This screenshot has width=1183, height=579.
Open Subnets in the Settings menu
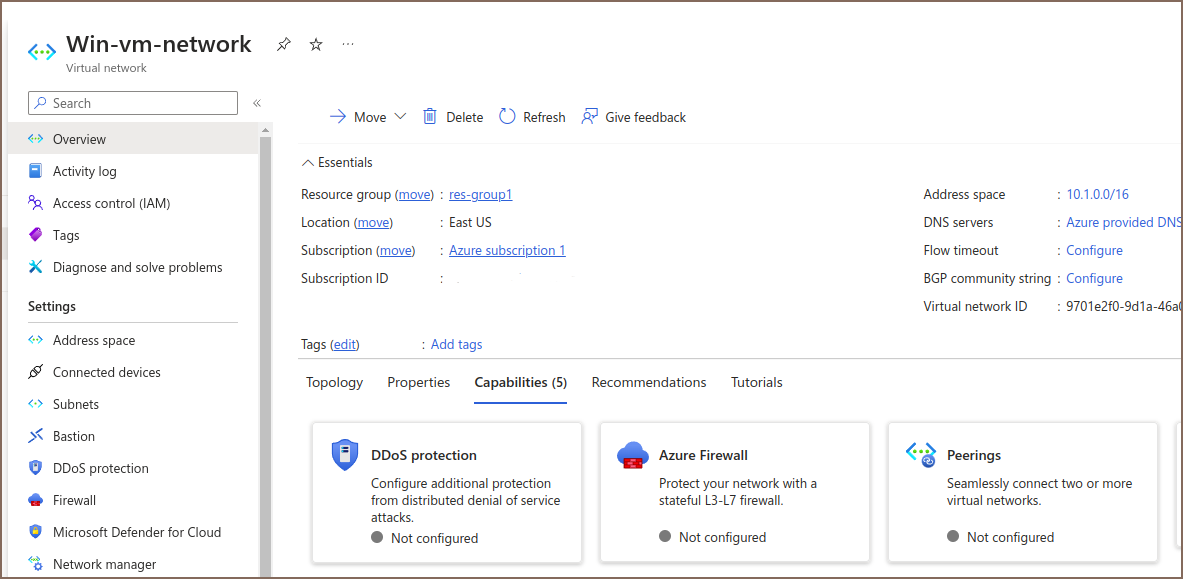coord(76,404)
